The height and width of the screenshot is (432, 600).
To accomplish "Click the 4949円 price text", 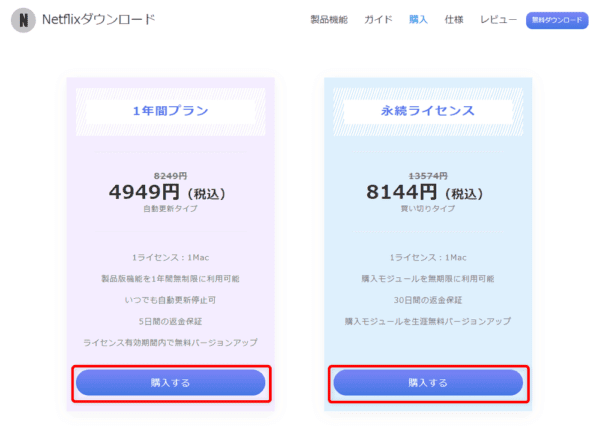I will [x=143, y=191].
